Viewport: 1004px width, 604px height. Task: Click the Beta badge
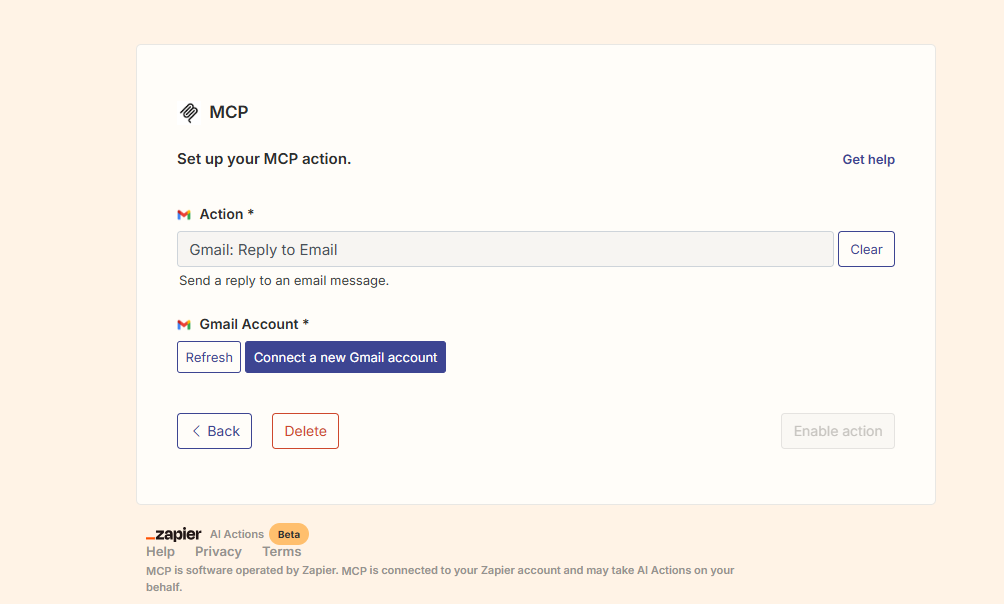289,534
